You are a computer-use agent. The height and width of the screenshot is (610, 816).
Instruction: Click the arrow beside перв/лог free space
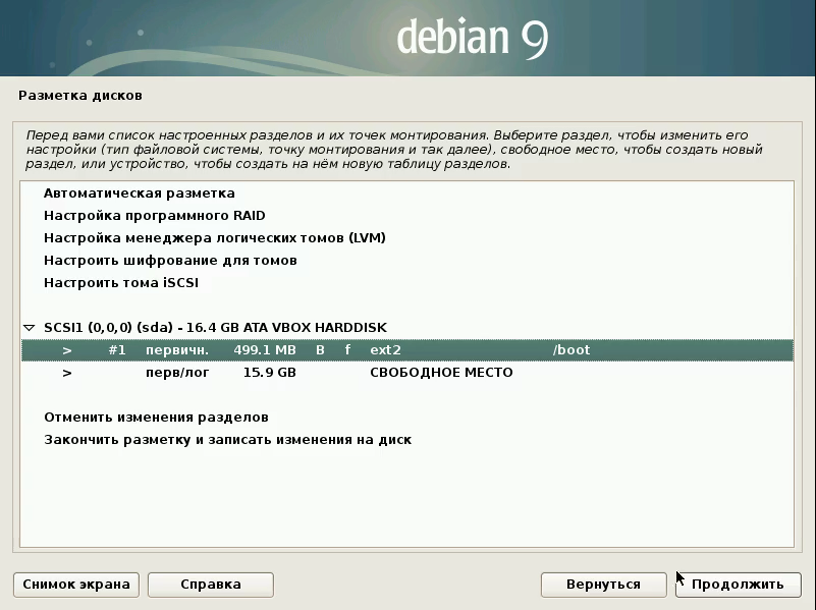click(67, 372)
